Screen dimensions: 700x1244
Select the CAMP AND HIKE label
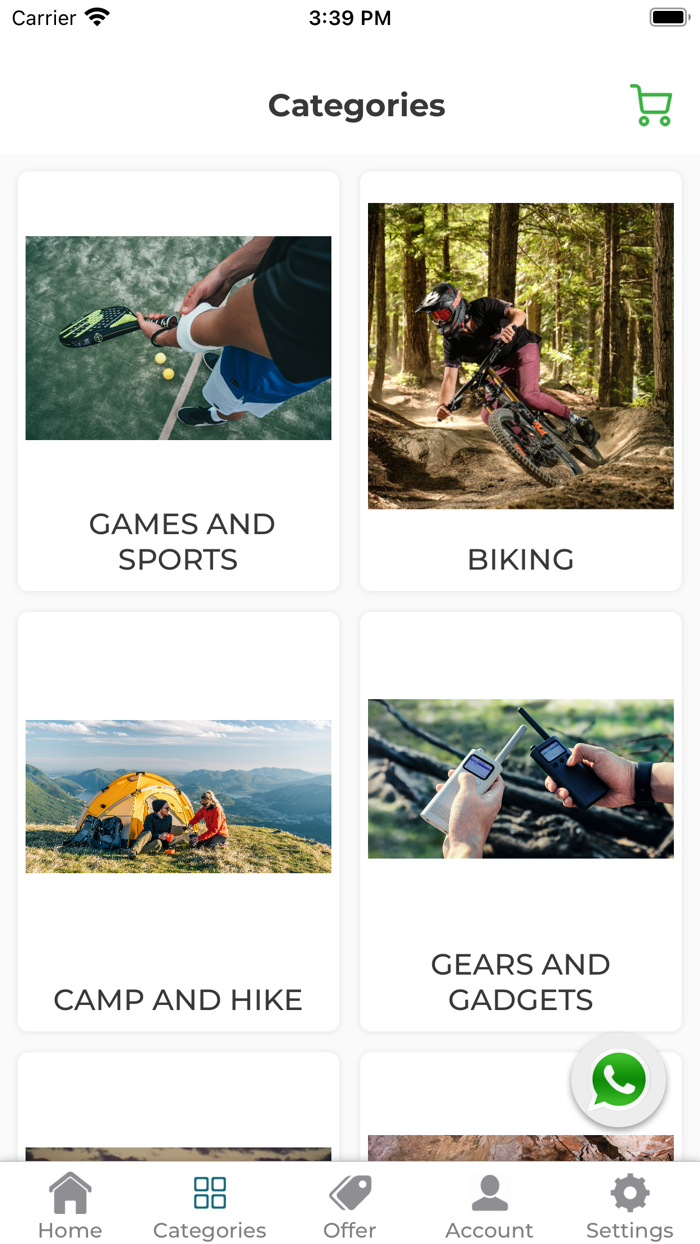click(x=178, y=1000)
